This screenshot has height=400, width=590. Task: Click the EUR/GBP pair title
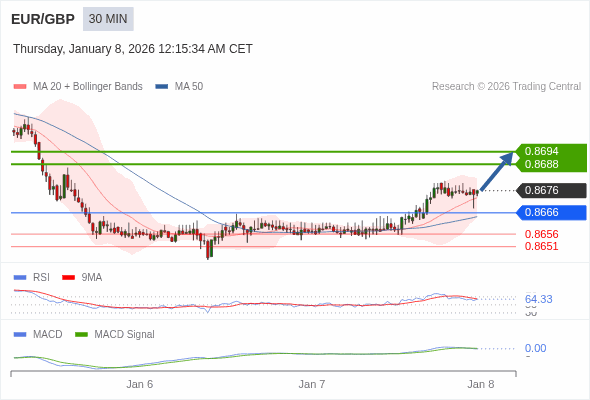click(43, 19)
